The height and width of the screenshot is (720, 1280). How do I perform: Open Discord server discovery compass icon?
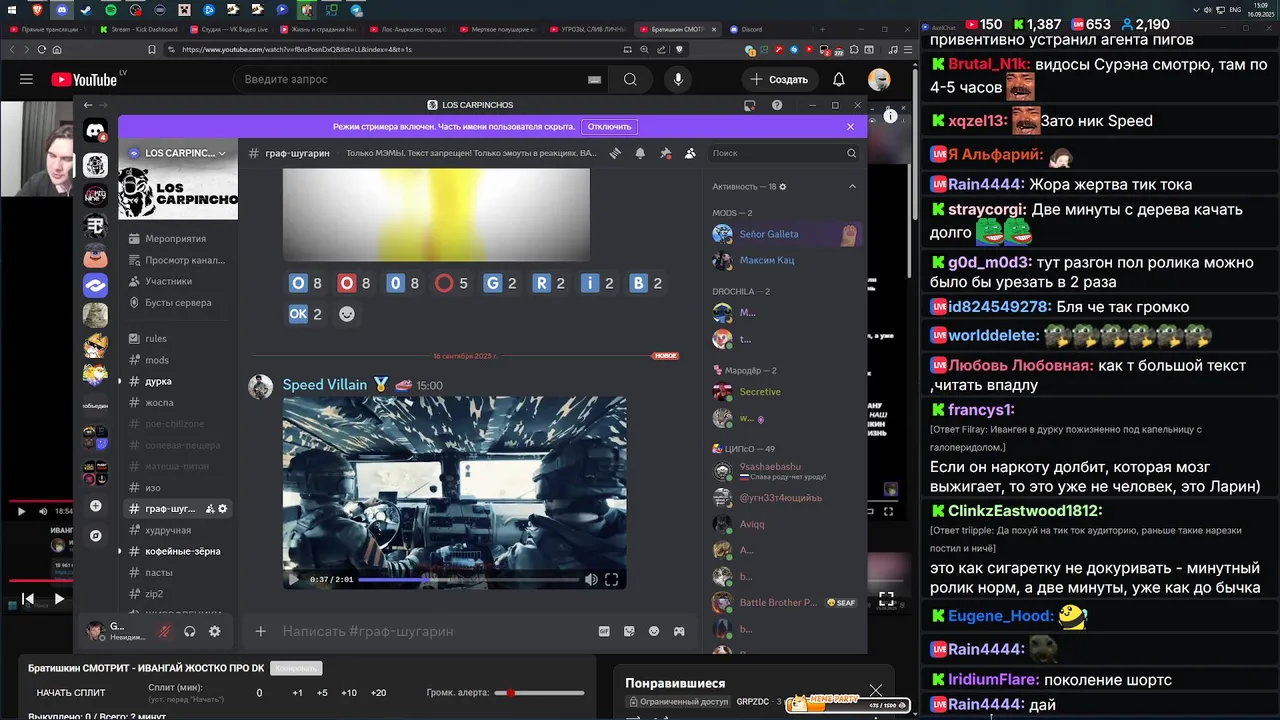(95, 536)
